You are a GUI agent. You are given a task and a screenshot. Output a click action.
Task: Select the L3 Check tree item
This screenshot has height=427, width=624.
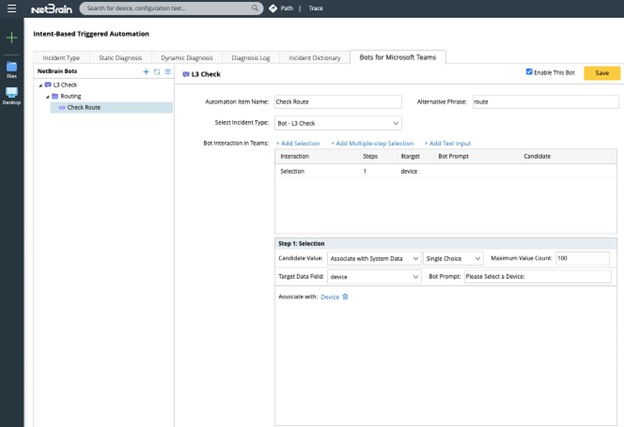click(x=65, y=85)
